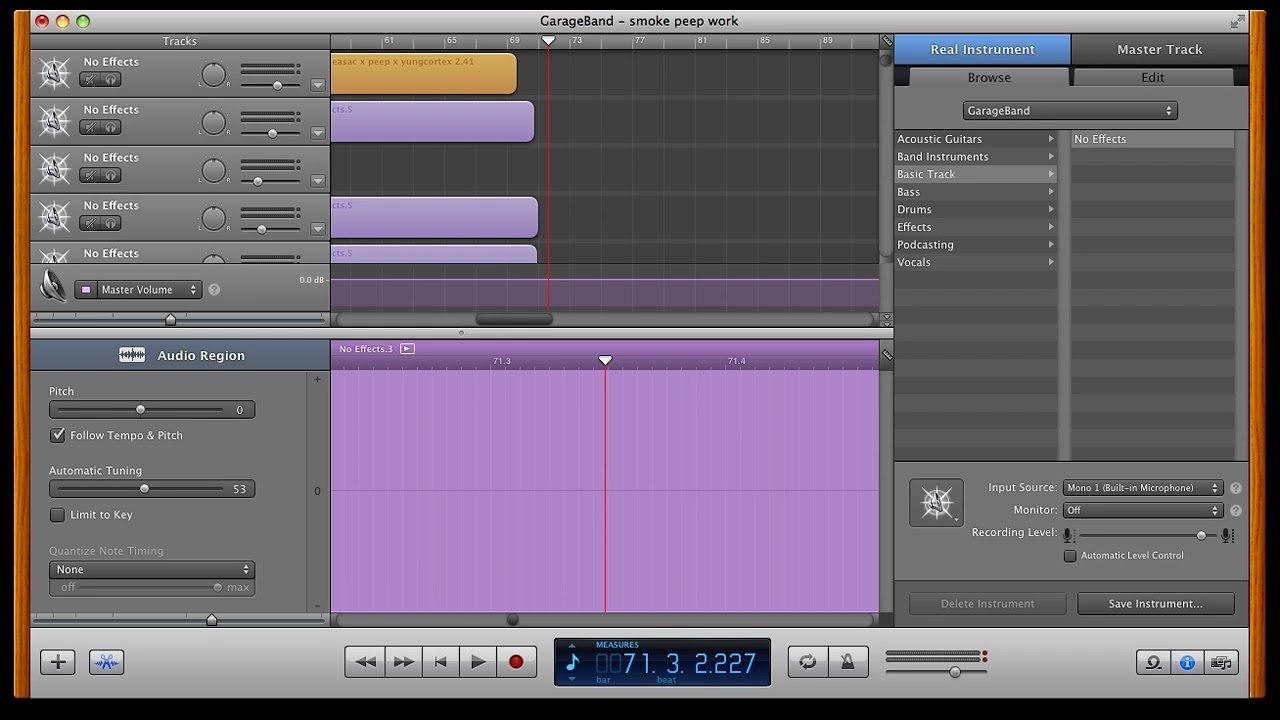Toggle the metronome

pos(847,662)
